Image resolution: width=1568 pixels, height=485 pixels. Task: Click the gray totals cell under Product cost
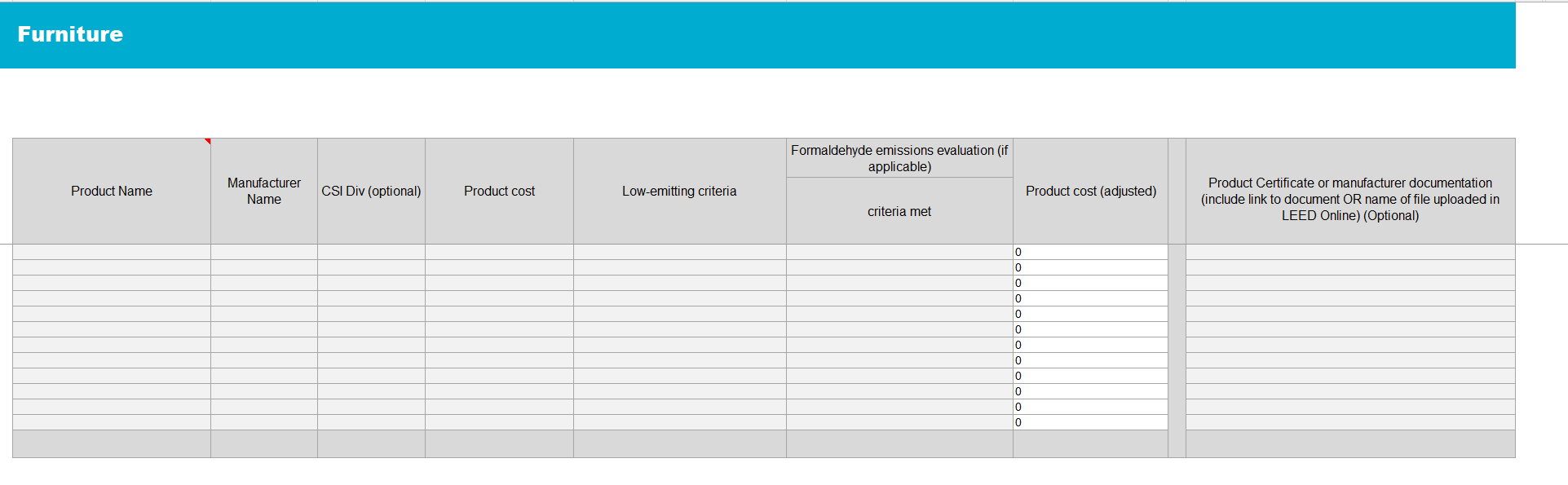499,443
